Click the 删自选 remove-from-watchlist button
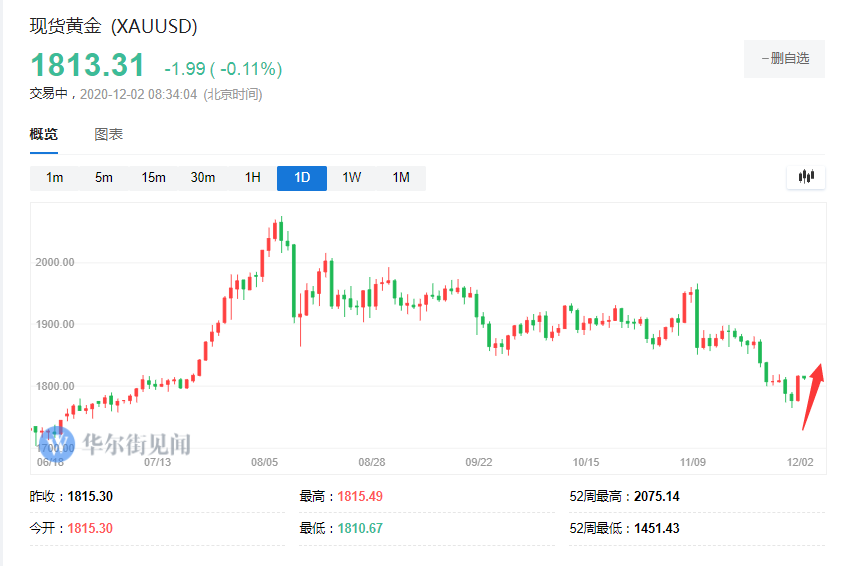The image size is (850, 566). 784,59
